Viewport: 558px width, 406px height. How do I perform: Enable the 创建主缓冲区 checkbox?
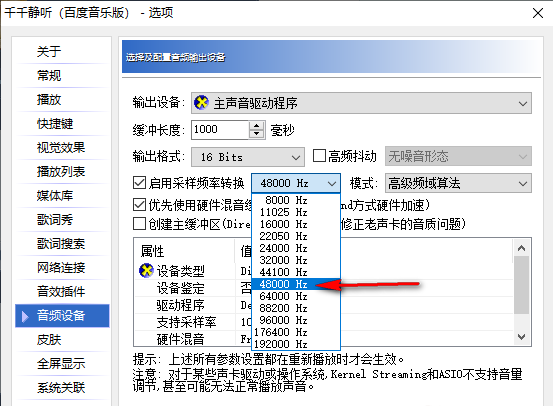pos(139,224)
